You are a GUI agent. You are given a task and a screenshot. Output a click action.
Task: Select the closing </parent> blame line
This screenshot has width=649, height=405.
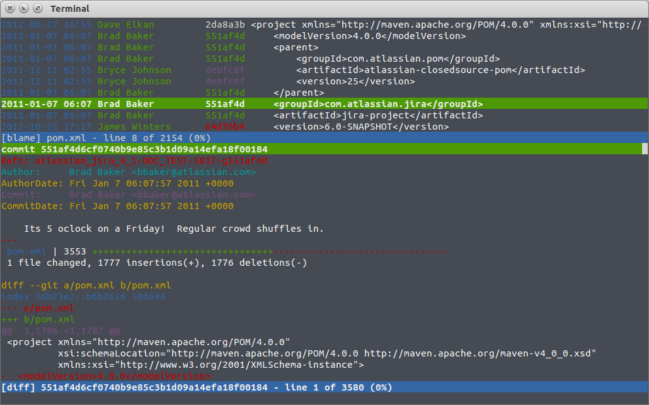(324, 92)
